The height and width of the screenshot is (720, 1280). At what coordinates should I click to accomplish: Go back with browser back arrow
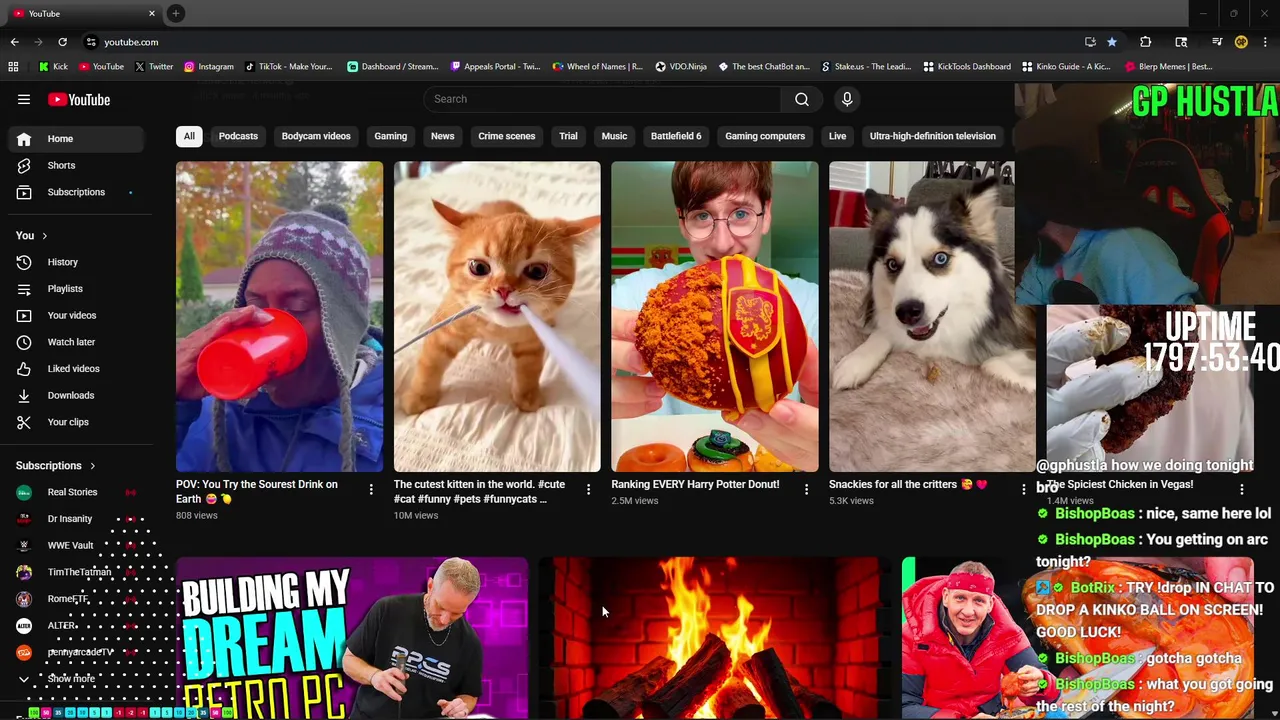click(x=14, y=42)
